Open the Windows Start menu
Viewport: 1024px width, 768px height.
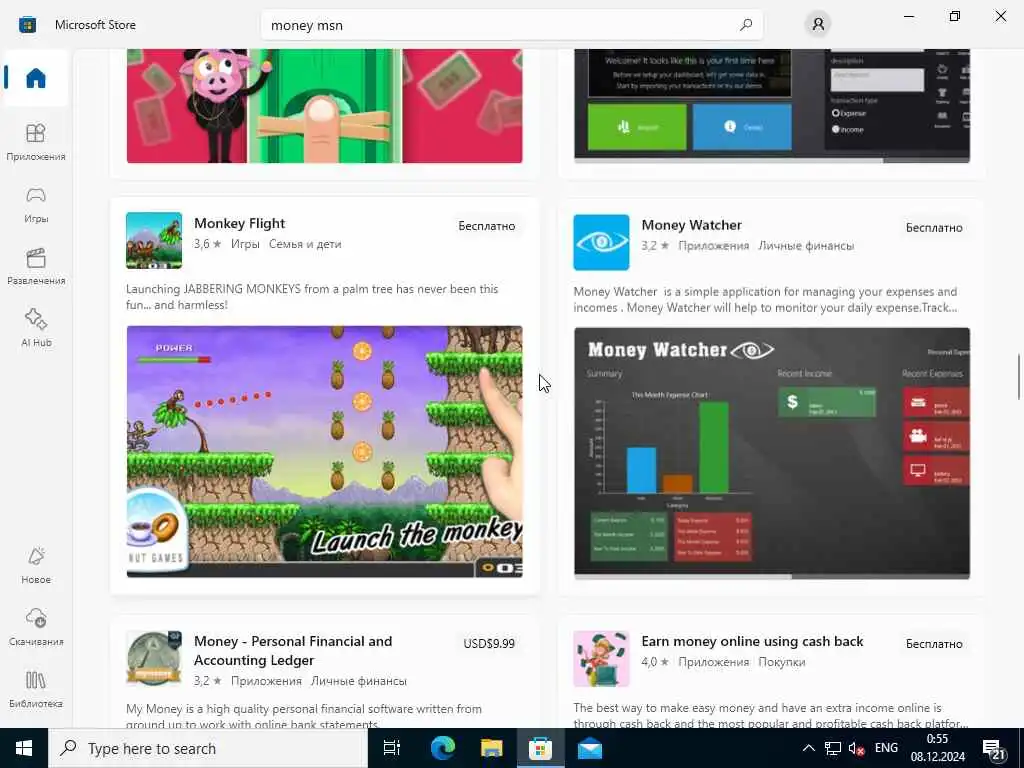point(24,748)
